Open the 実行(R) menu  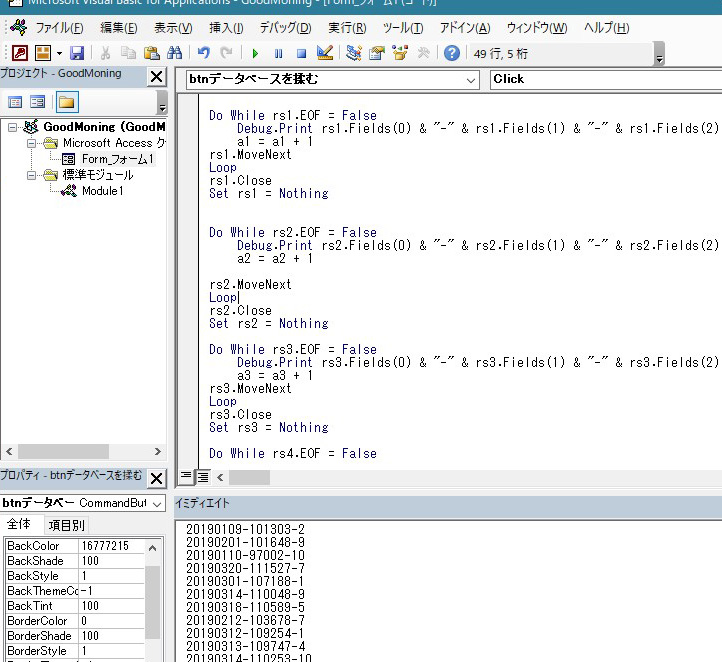347,28
